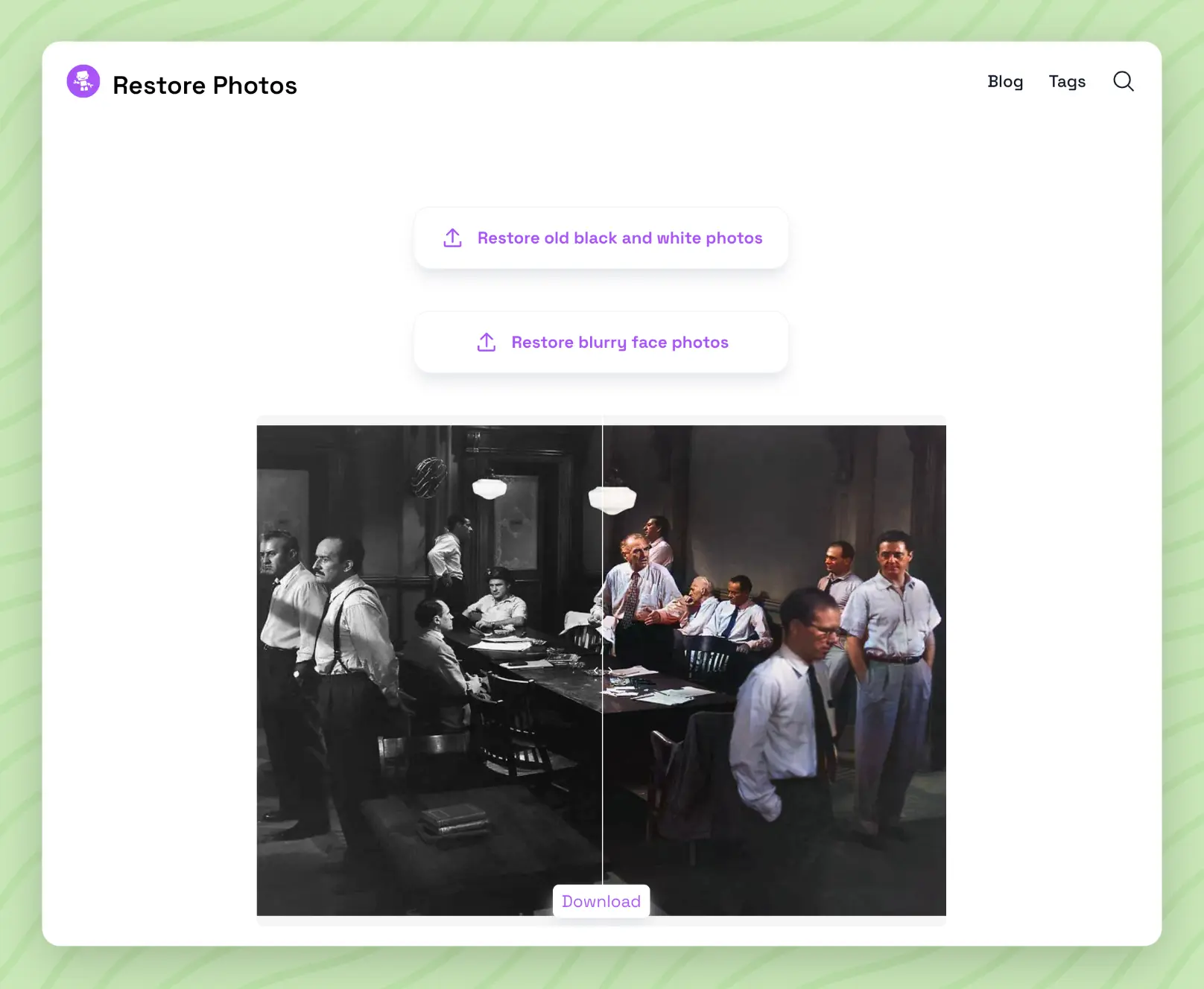Open search with the magnifier icon

(x=1124, y=81)
